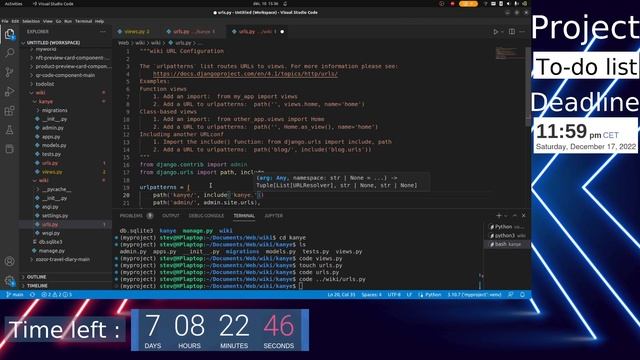Open the Accounts icon in activity bar
The height and width of the screenshot is (360, 640).
[x=9, y=261]
